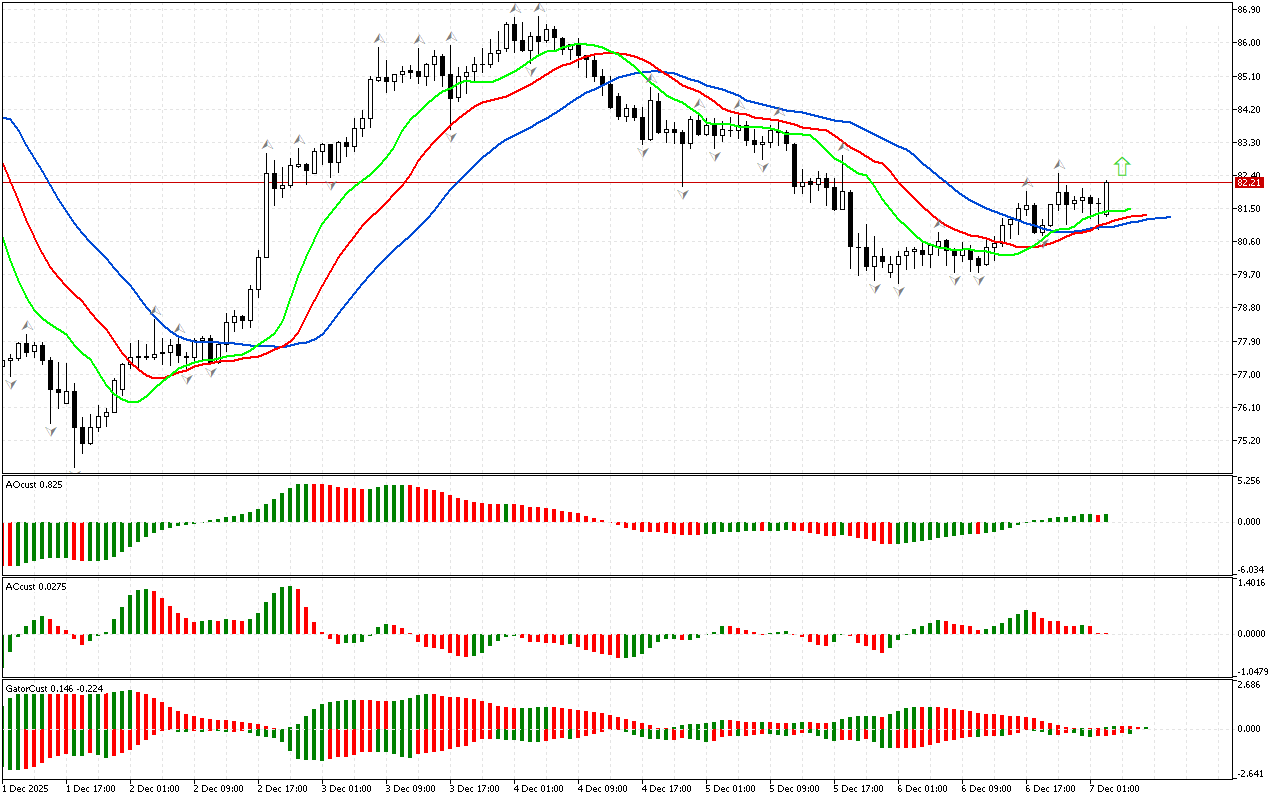Click the red 82.21 price tag
This screenshot has width=1280, height=800.
pos(1247,183)
